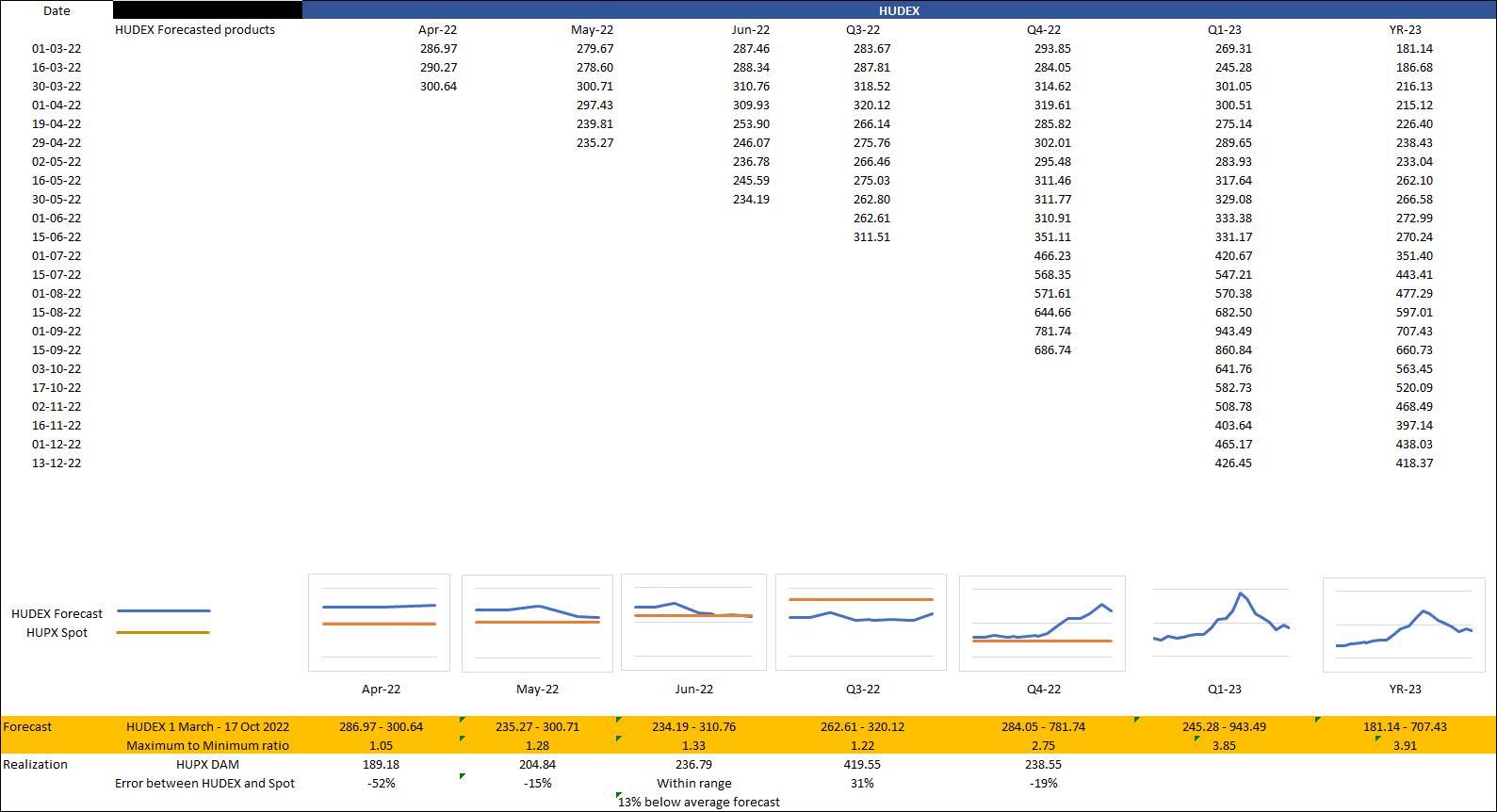Select the Within range cell
This screenshot has width=1497, height=812.
click(694, 783)
